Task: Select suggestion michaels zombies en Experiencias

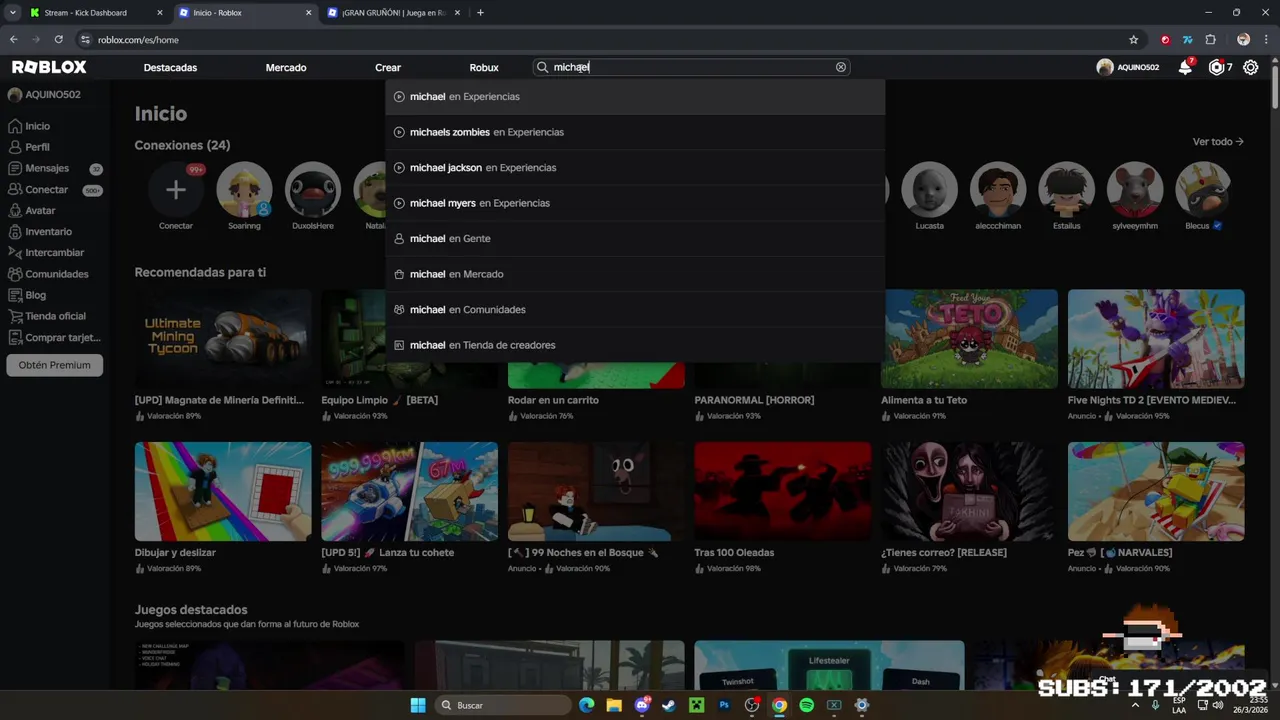Action: tap(635, 132)
